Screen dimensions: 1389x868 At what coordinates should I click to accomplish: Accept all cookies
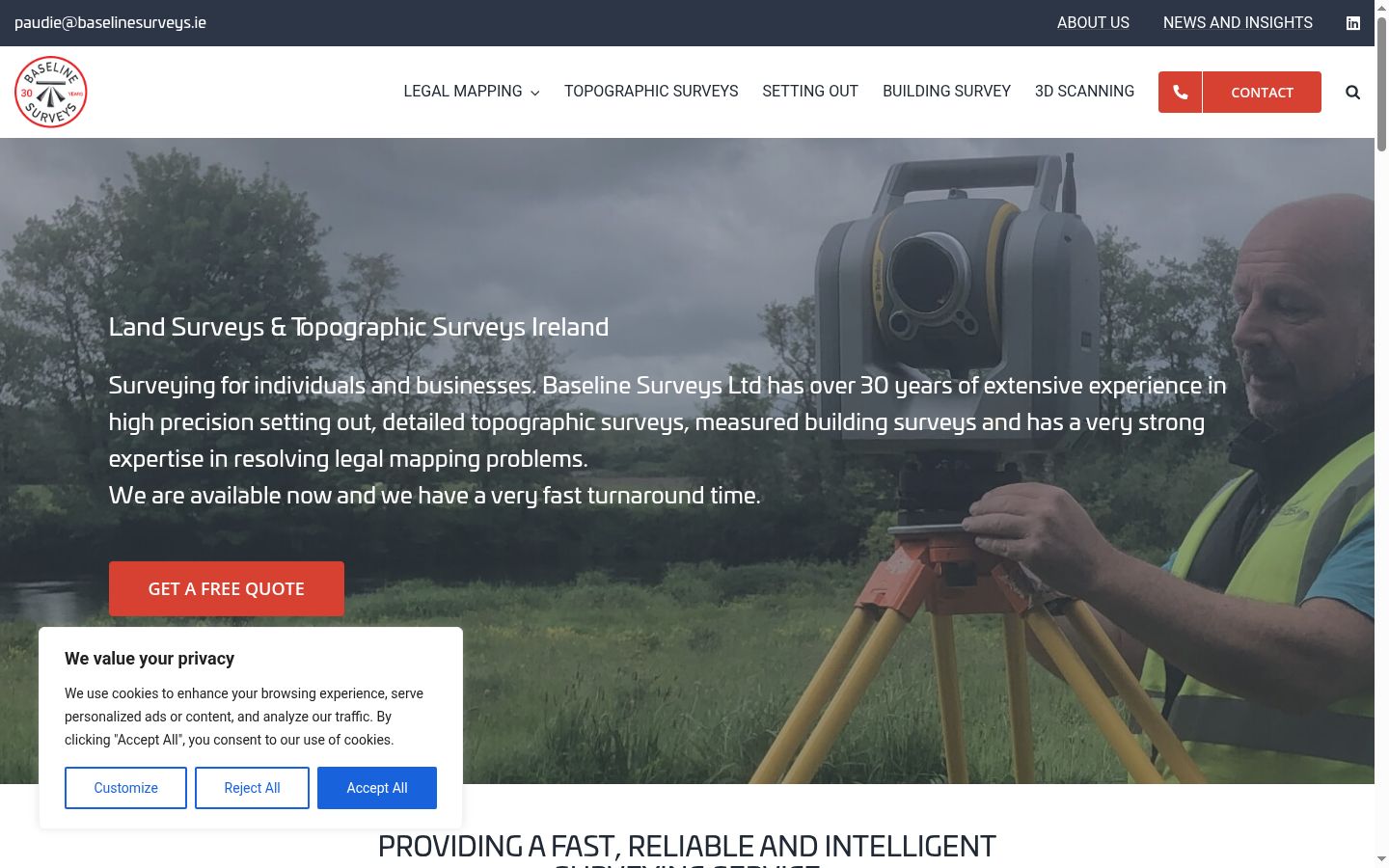point(377,788)
